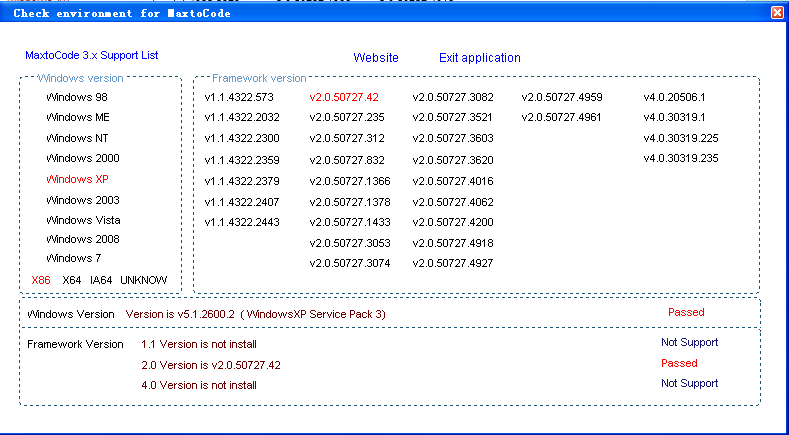Image resolution: width=790 pixels, height=435 pixels.
Task: Click the Windows Version row label
Action: (x=71, y=315)
